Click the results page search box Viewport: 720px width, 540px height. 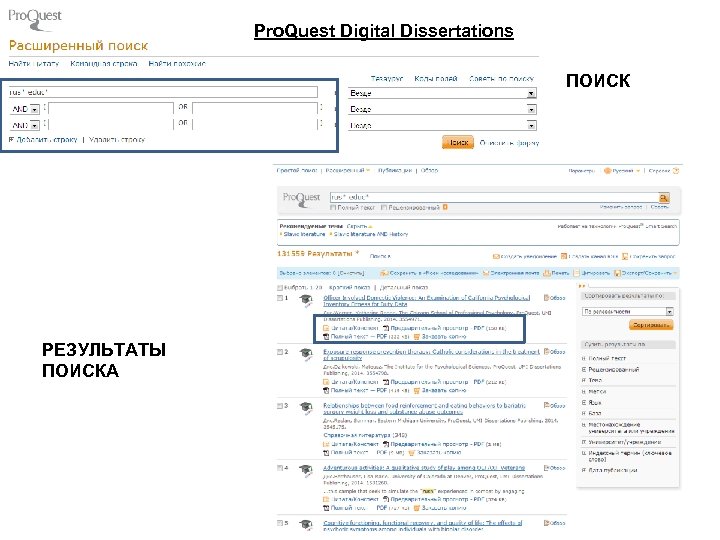pyautogui.click(x=494, y=197)
